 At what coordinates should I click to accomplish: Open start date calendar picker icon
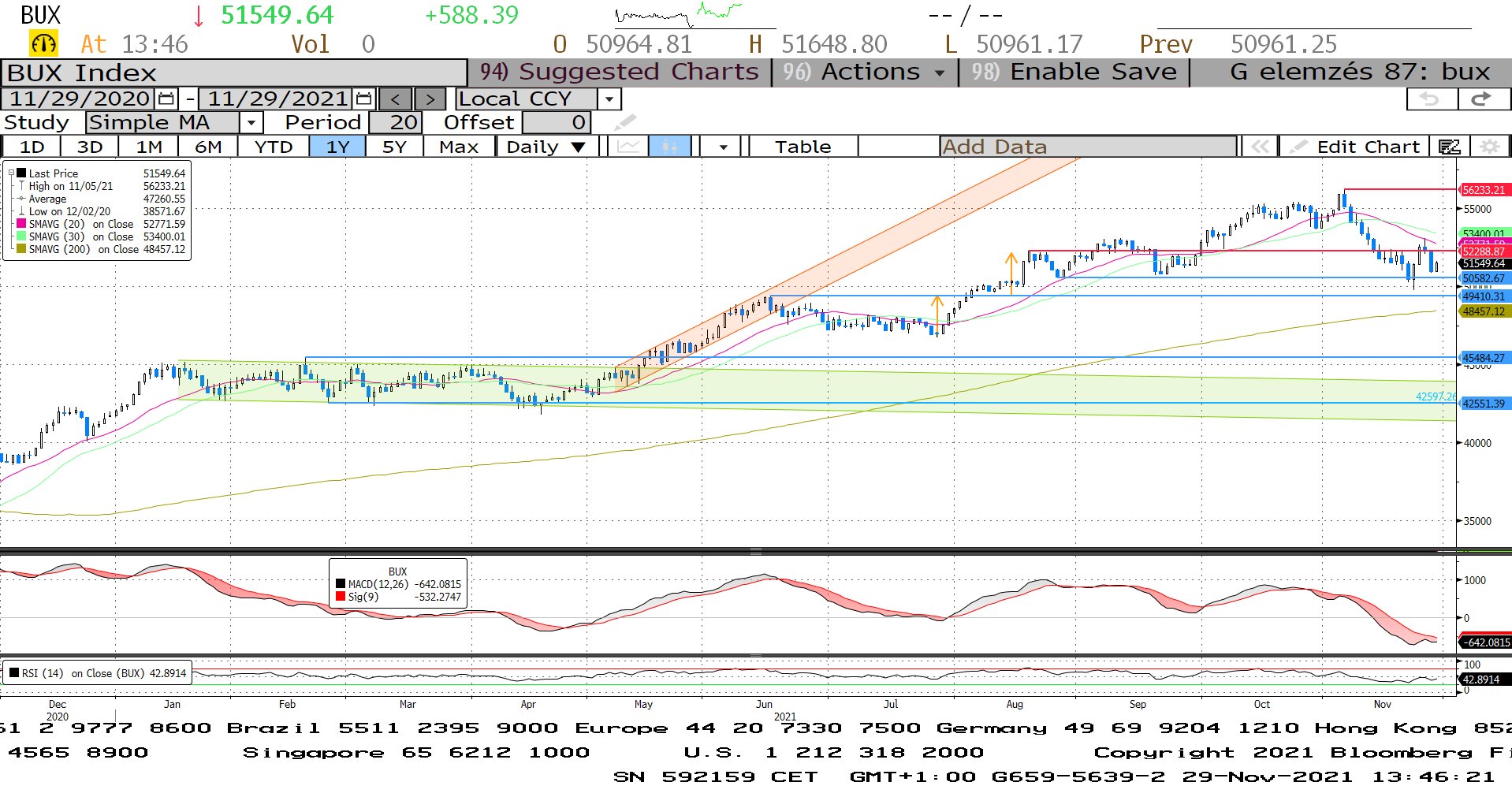166,99
